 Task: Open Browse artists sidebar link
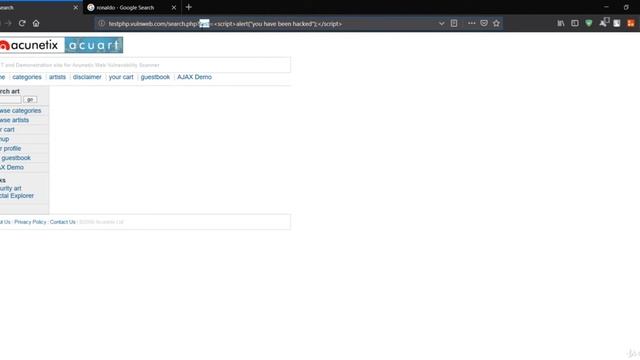[x=14, y=120]
